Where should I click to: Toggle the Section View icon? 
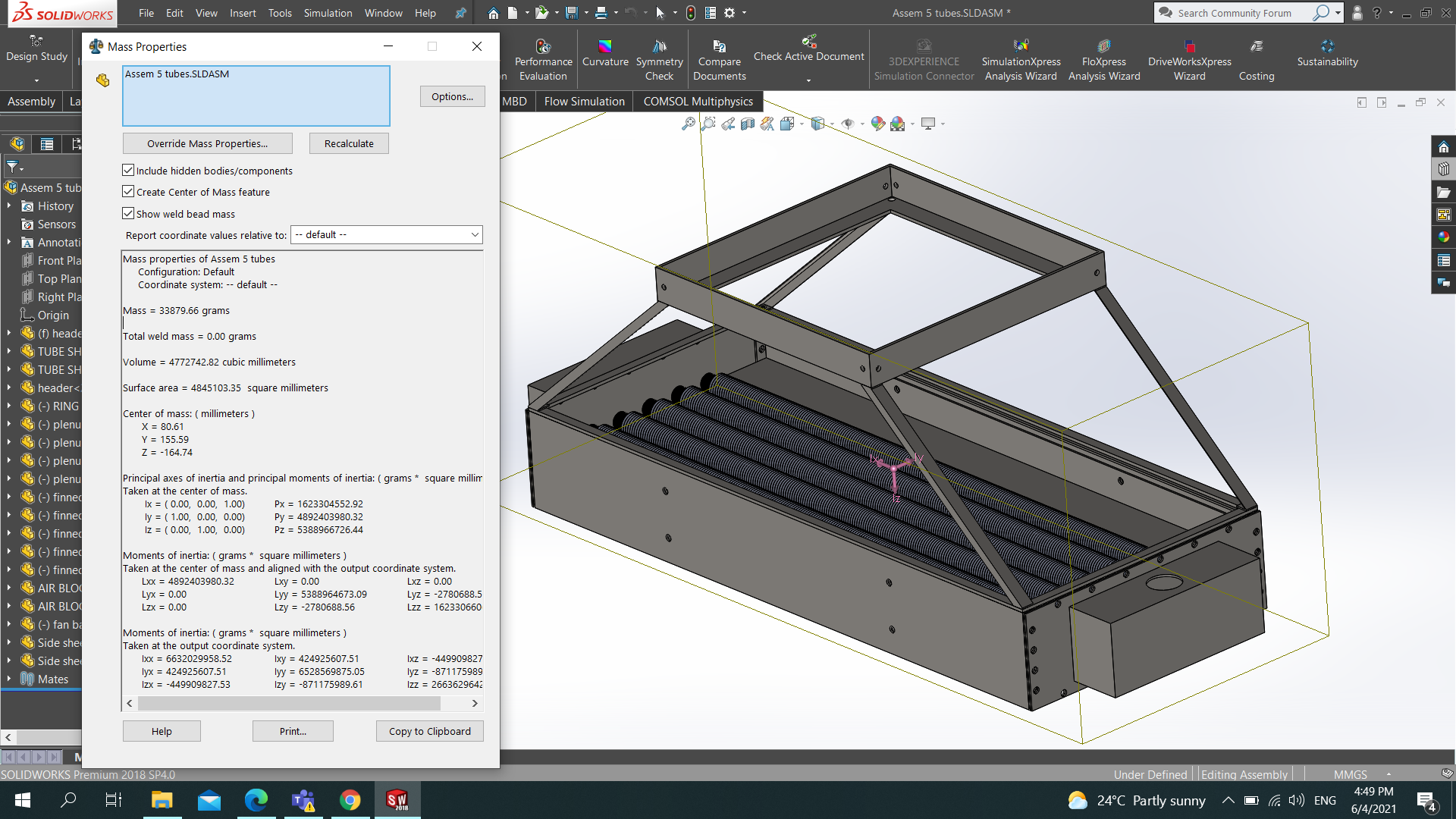(748, 124)
